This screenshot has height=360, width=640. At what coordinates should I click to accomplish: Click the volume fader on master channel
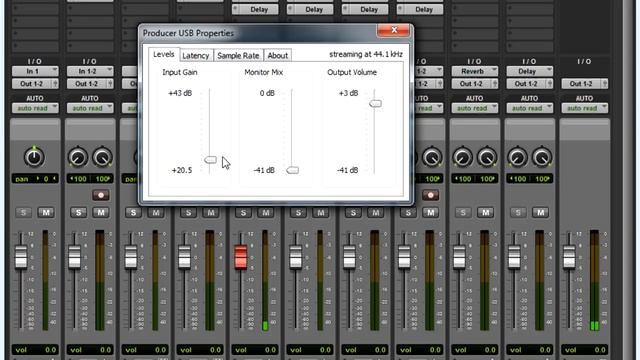pyautogui.click(x=569, y=257)
